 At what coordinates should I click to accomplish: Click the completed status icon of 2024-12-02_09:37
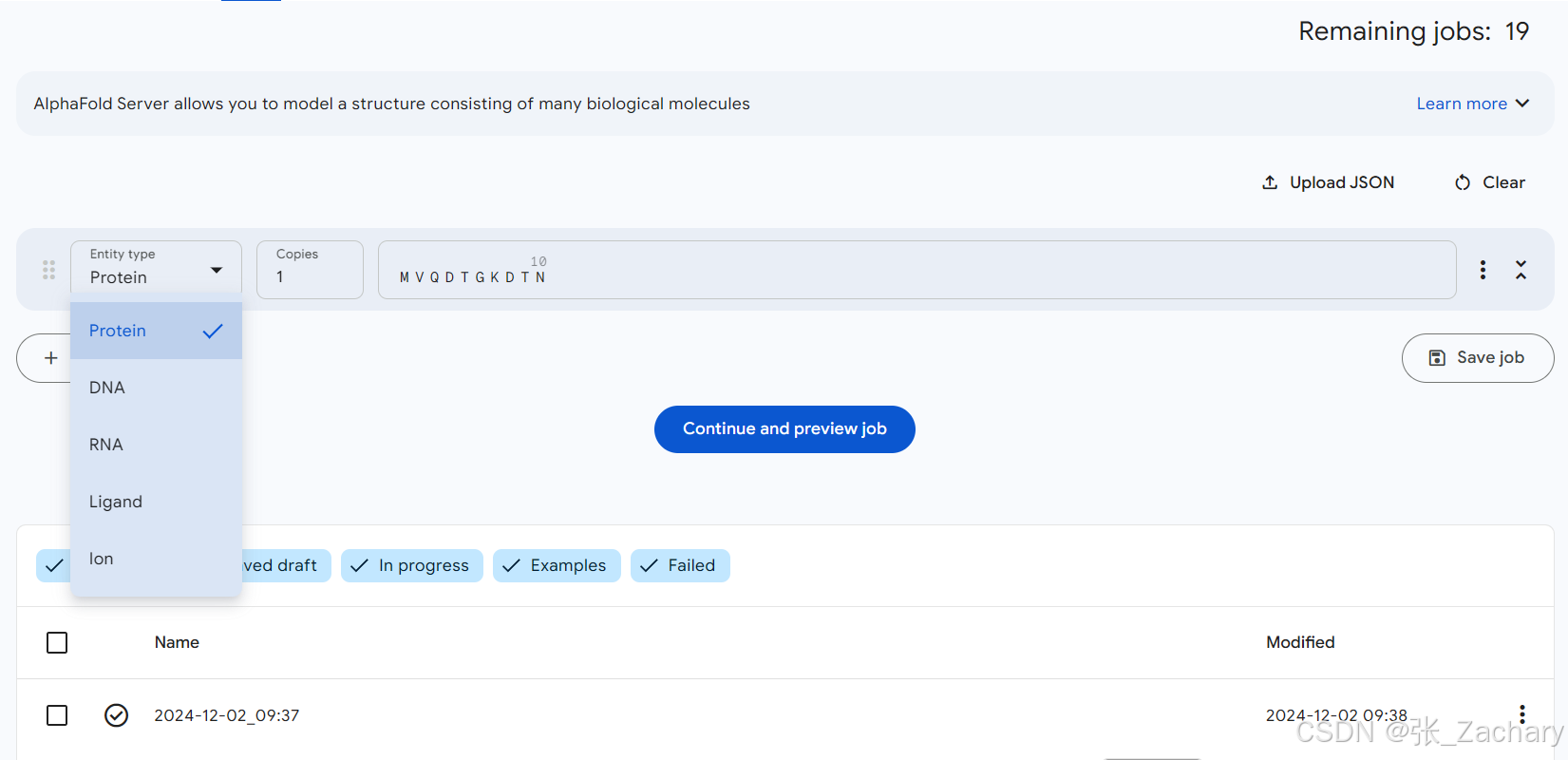click(116, 715)
